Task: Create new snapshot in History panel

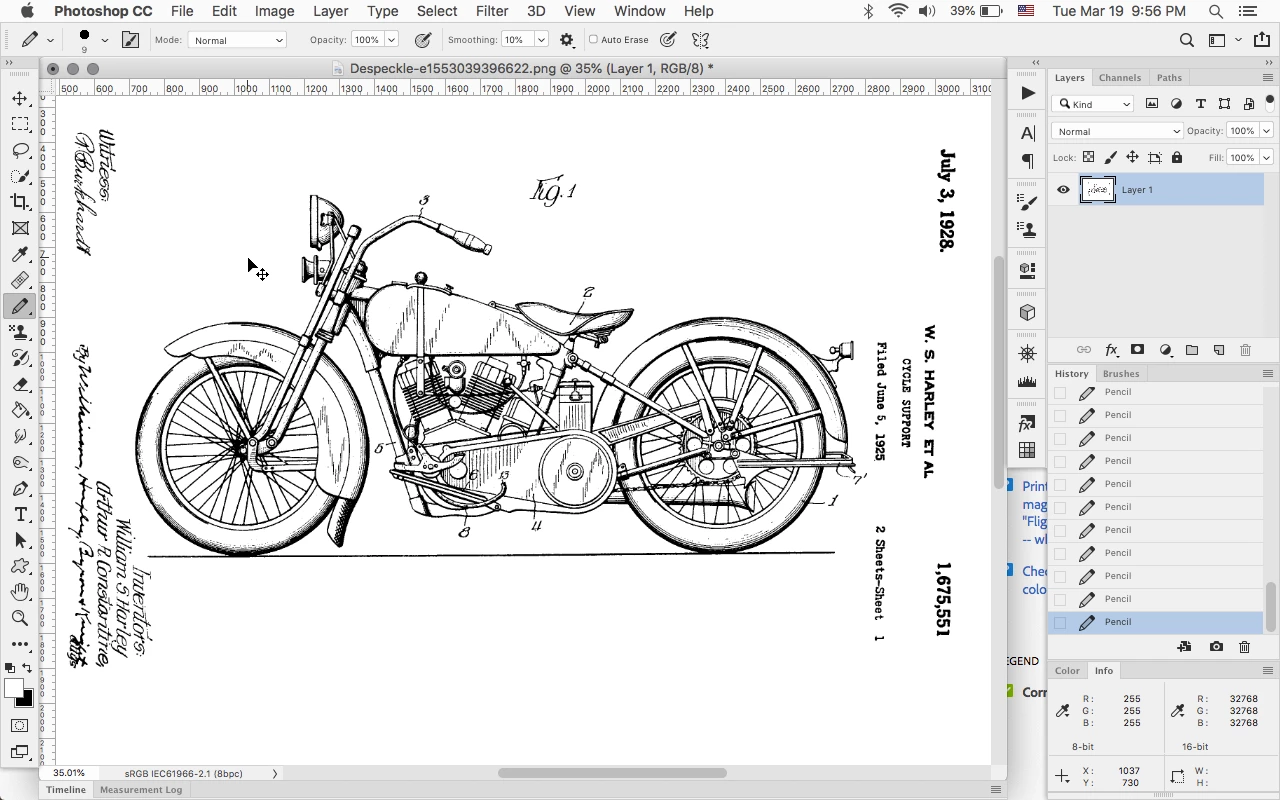Action: pos(1216,647)
